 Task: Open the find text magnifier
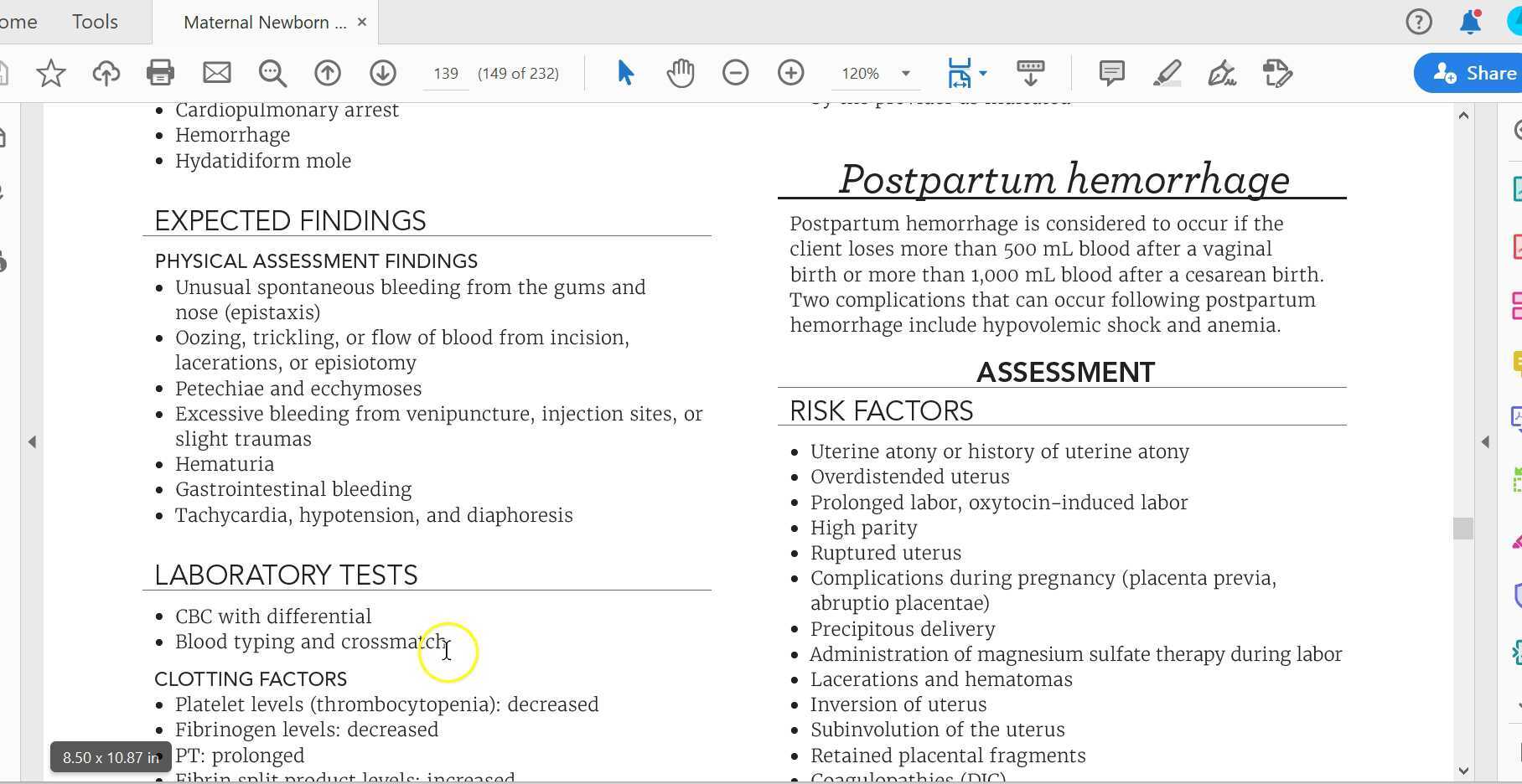click(272, 74)
